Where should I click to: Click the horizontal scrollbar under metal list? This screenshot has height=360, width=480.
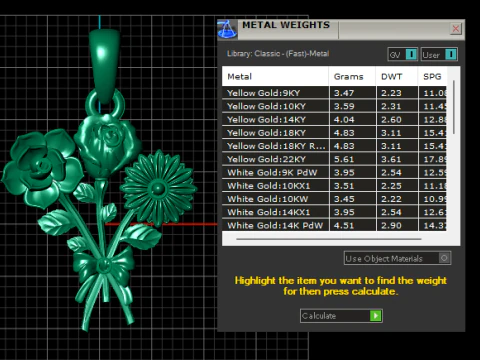(329, 239)
